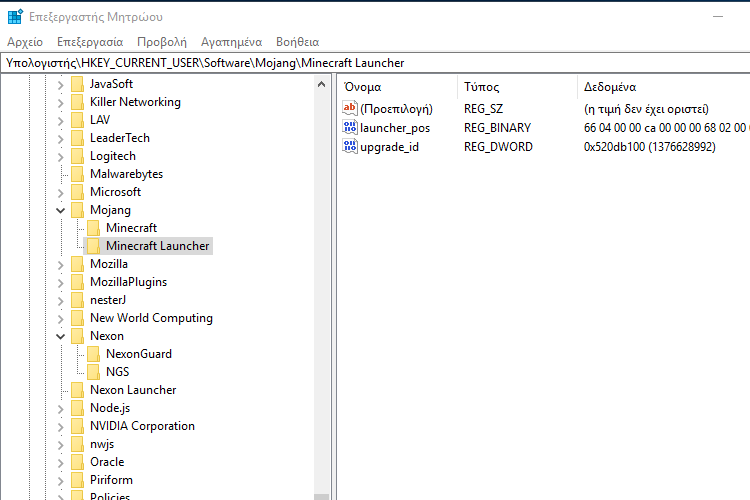The image size is (750, 500).
Task: Click the Minecraft Launcher folder icon
Action: pos(94,246)
